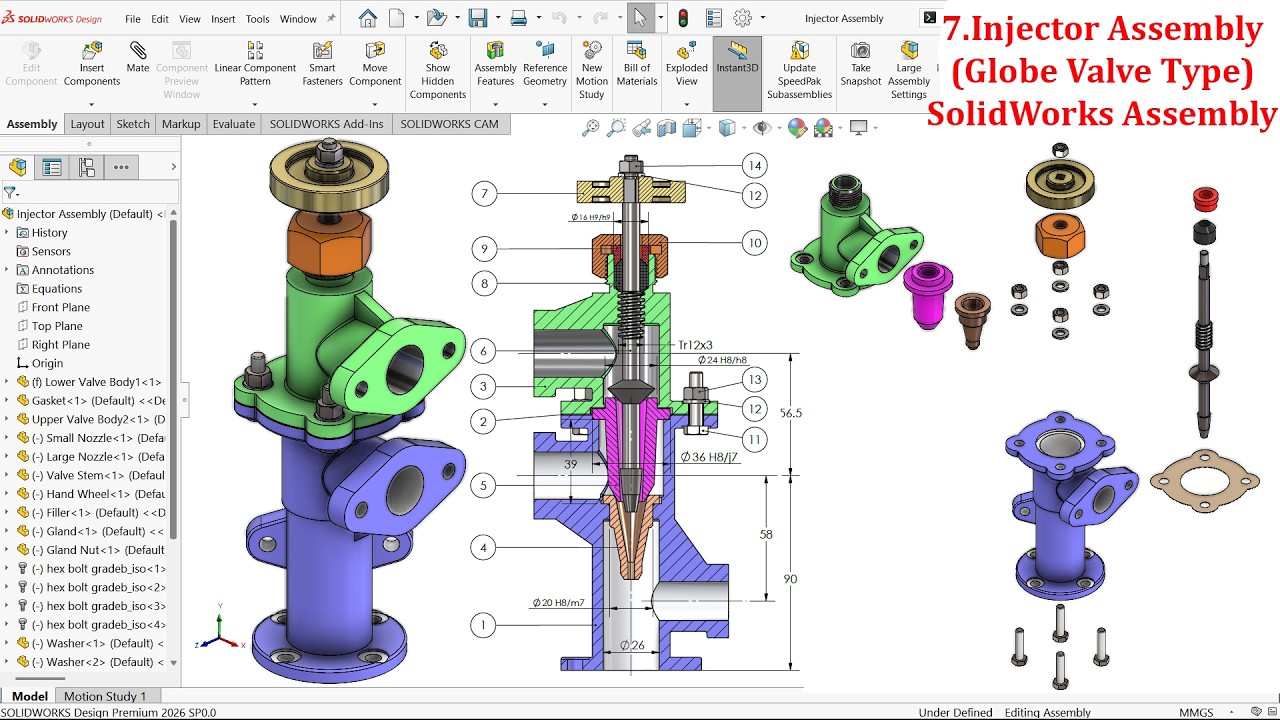Image resolution: width=1280 pixels, height=720 pixels.
Task: Choose the Move Component tool
Action: [x=375, y=64]
